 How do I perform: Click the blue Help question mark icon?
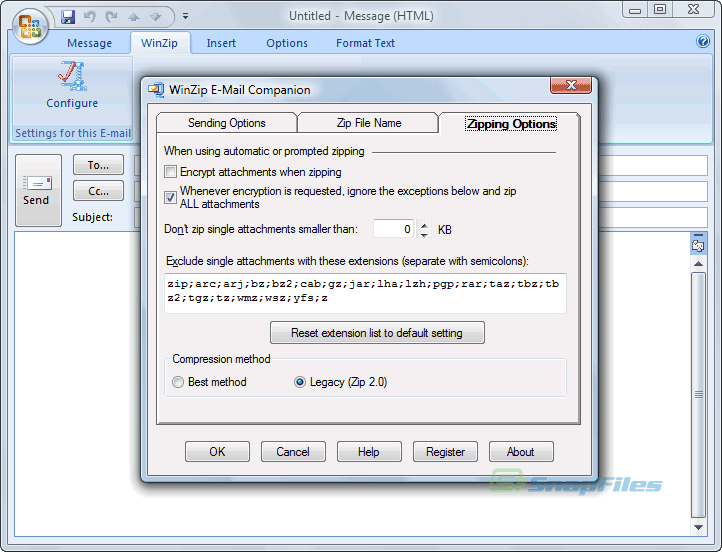pos(703,41)
